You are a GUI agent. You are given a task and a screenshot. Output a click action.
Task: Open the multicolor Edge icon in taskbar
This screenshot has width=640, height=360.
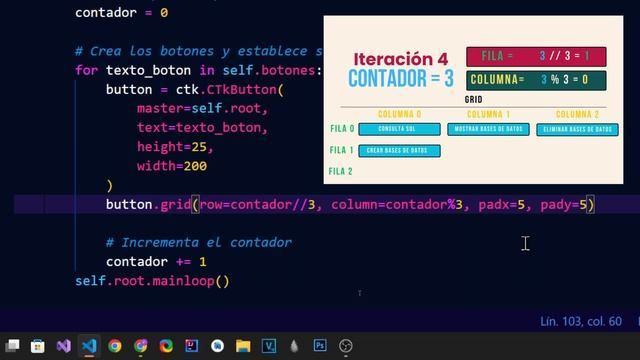pyautogui.click(x=166, y=346)
